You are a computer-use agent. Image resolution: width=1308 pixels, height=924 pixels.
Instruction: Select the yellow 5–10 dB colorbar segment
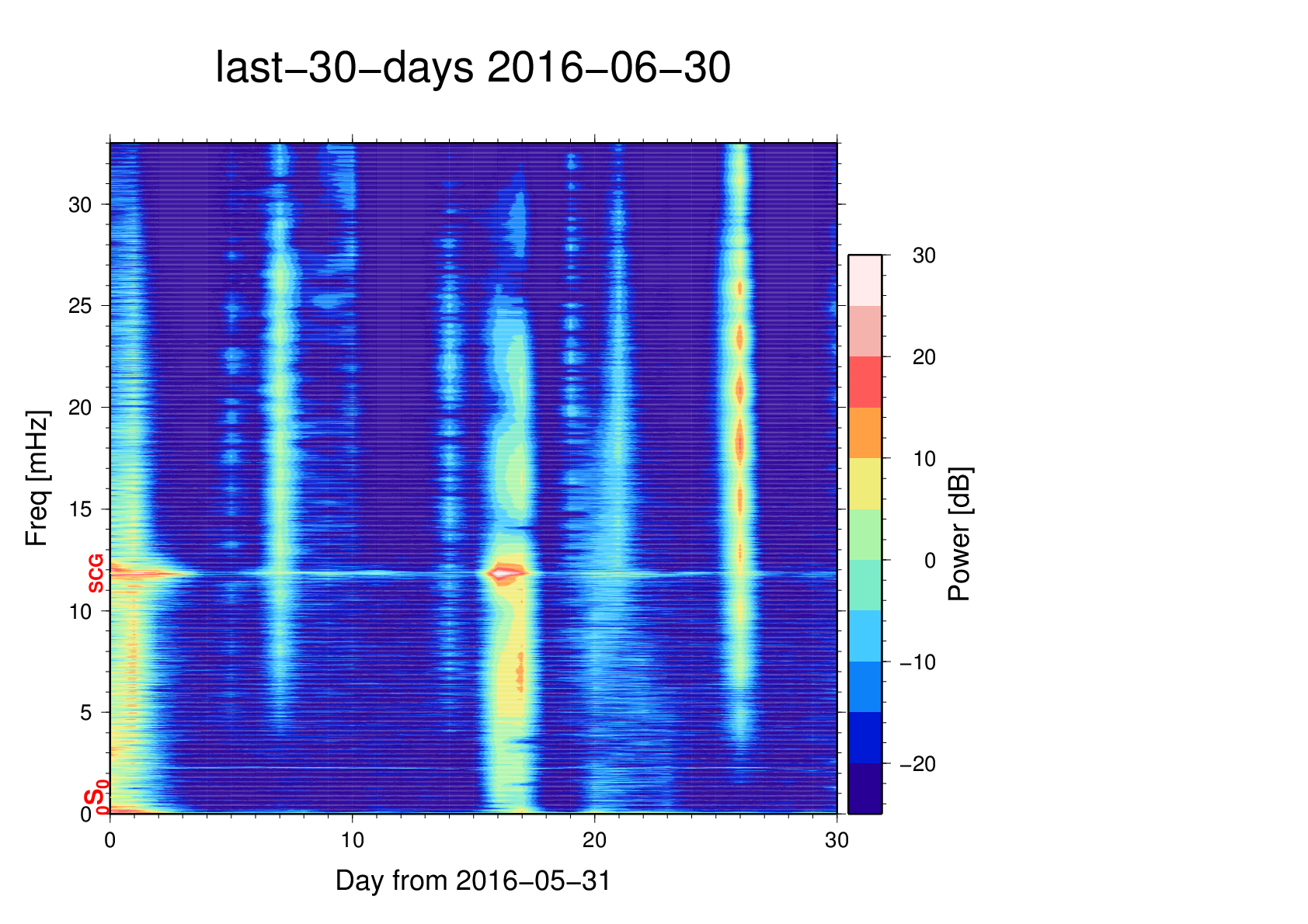[864, 484]
